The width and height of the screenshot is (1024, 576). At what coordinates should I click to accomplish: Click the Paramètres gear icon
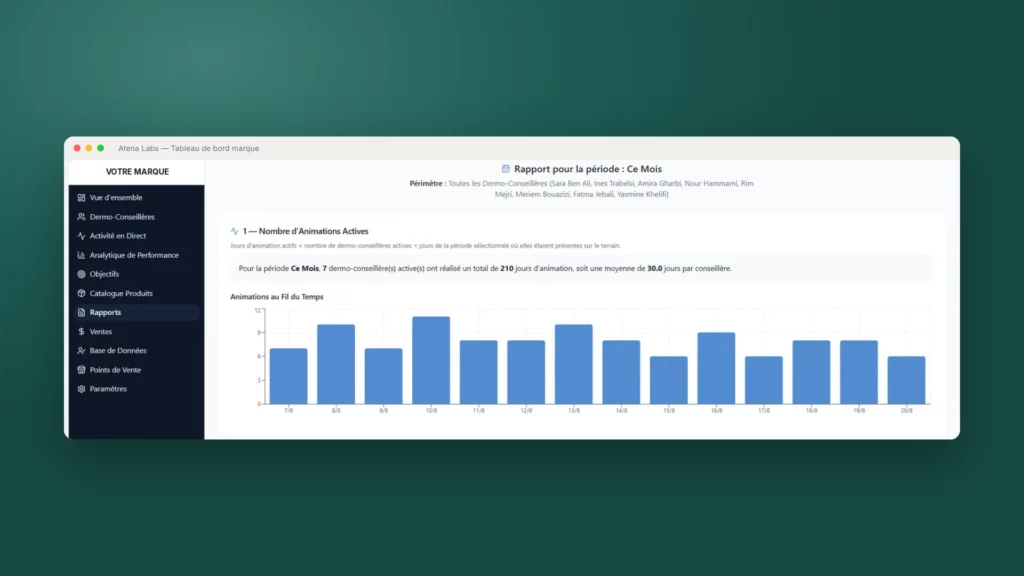81,389
